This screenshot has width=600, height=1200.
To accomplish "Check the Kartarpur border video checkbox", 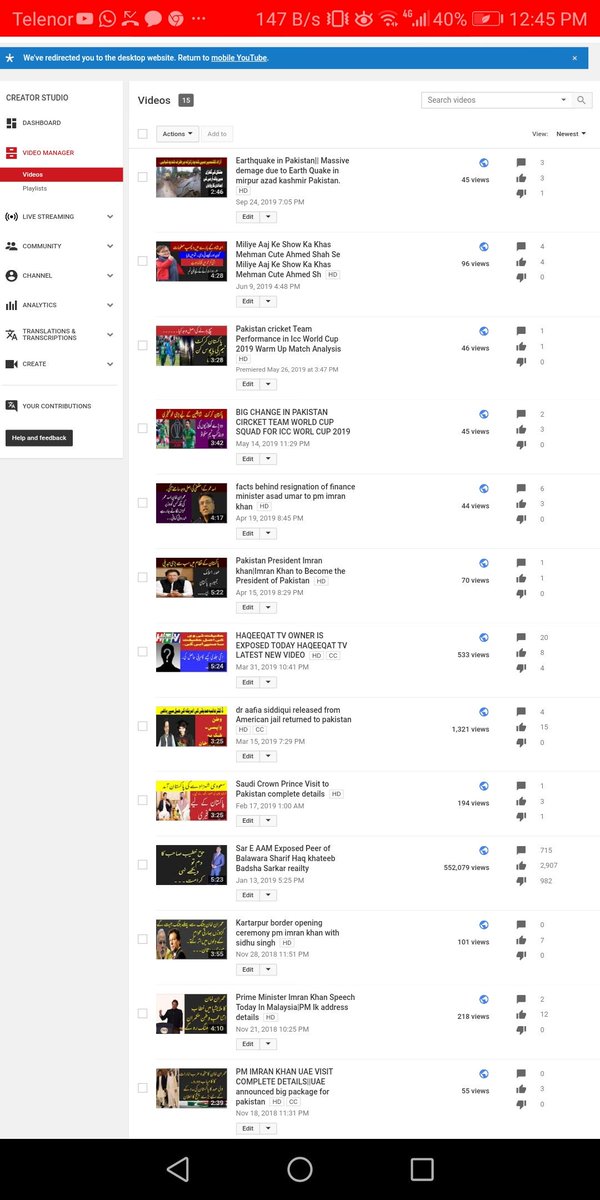I will click(143, 939).
